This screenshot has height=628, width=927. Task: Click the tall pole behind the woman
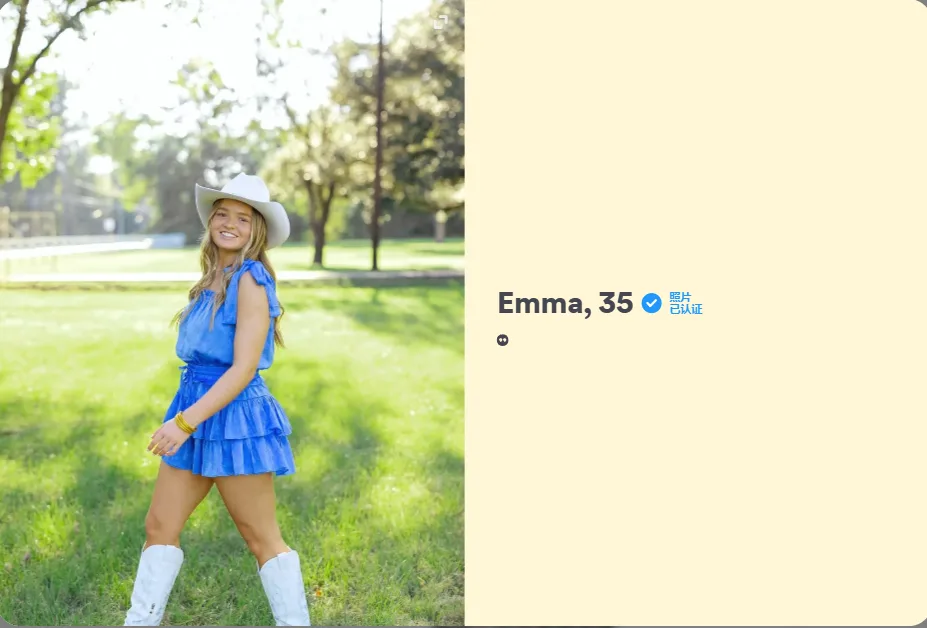tap(378, 135)
